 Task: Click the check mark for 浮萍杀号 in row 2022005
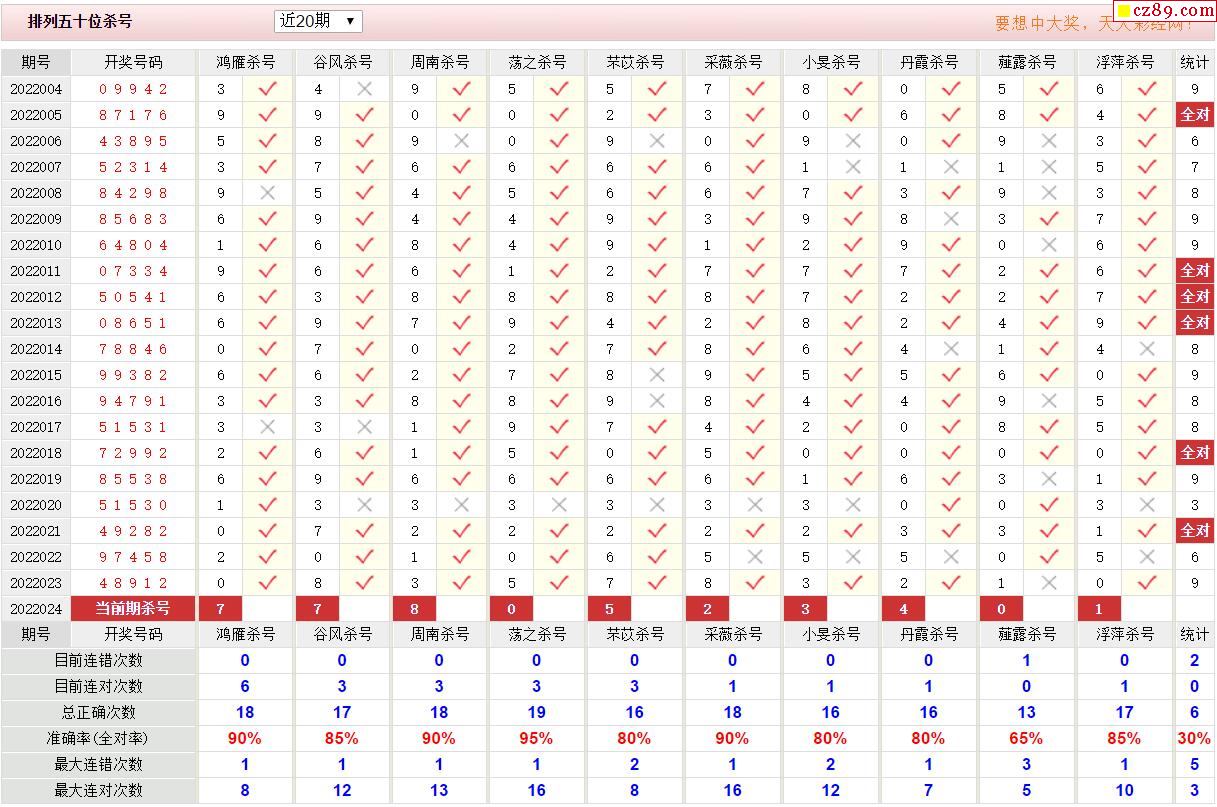tap(1147, 115)
